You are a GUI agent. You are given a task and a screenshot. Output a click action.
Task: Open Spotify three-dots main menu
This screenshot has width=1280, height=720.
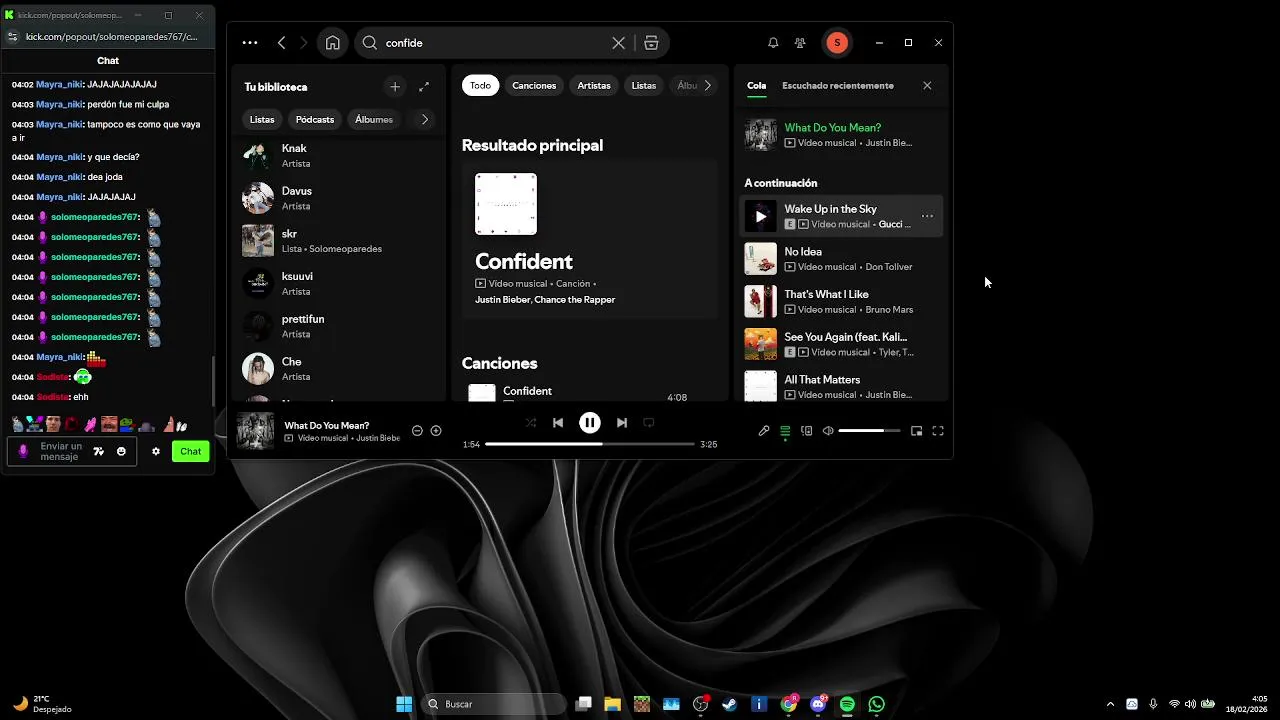250,43
